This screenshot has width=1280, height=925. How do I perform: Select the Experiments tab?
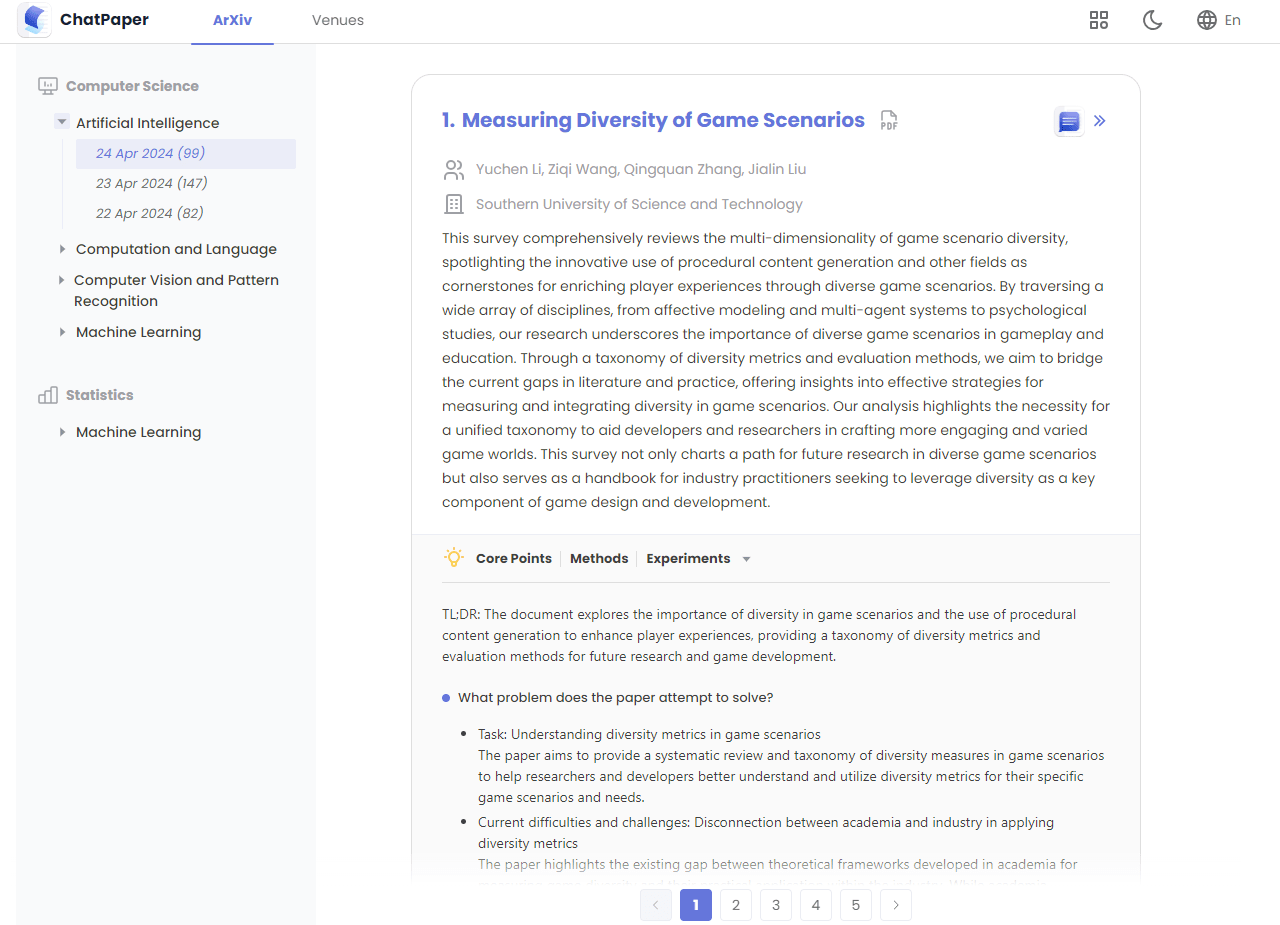point(688,559)
